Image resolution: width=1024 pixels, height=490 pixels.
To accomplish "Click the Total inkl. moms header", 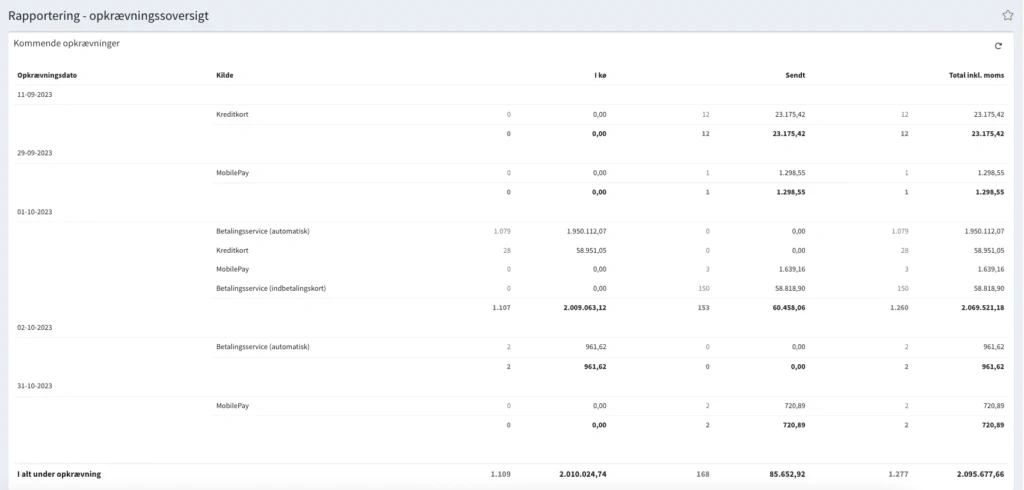I will [976, 75].
